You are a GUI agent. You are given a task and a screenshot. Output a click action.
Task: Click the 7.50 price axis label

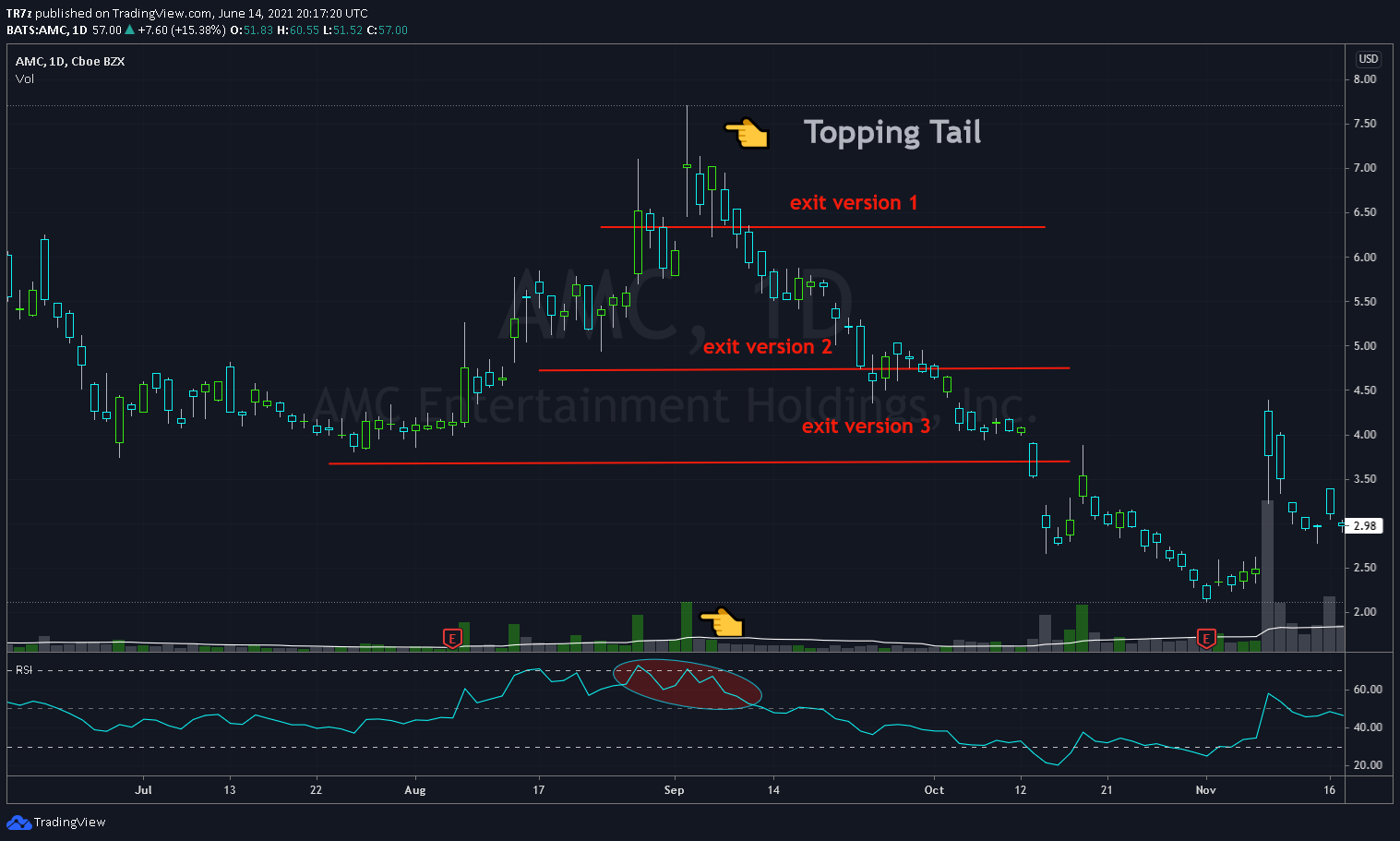click(1364, 124)
